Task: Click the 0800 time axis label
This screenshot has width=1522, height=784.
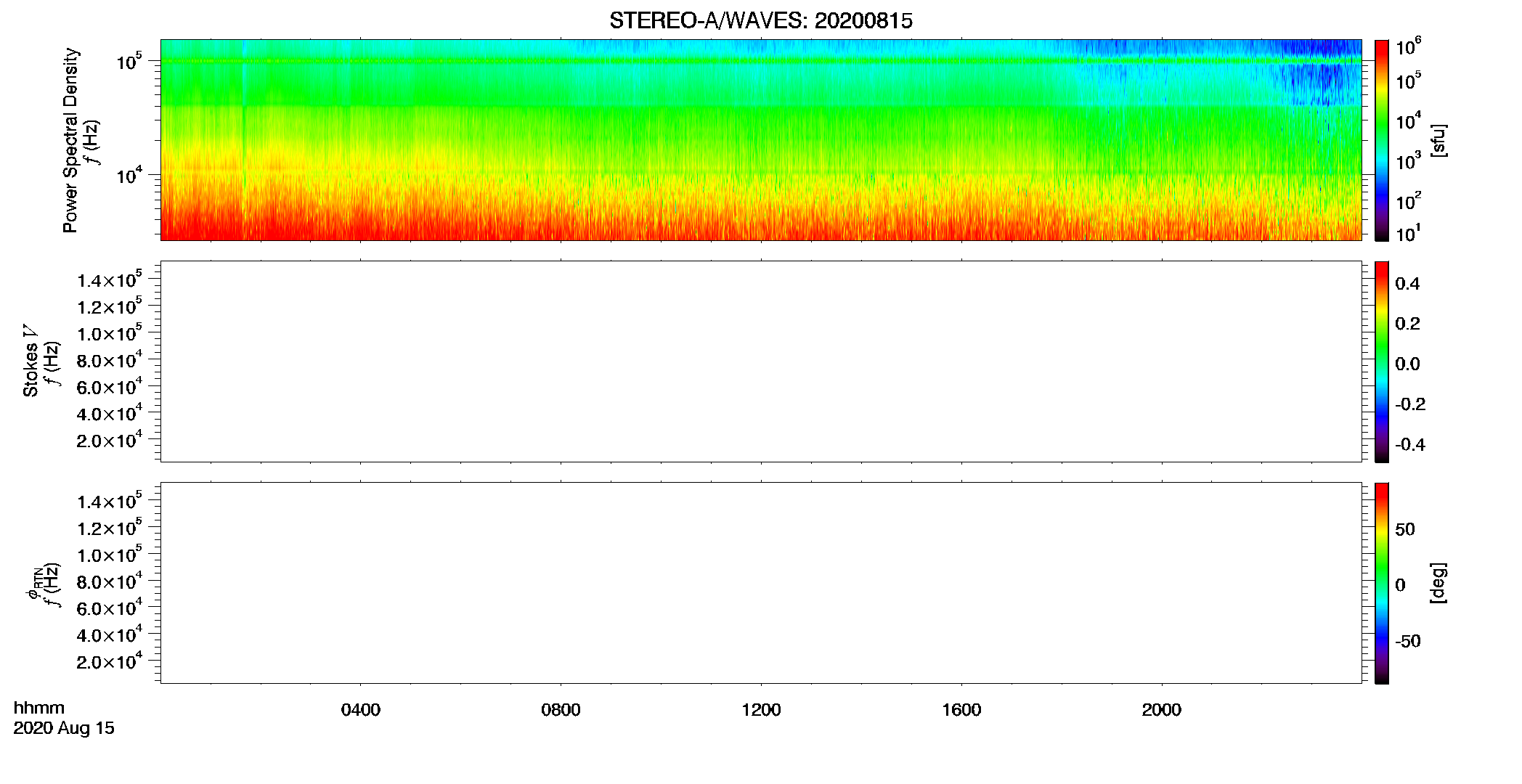Action: point(561,710)
